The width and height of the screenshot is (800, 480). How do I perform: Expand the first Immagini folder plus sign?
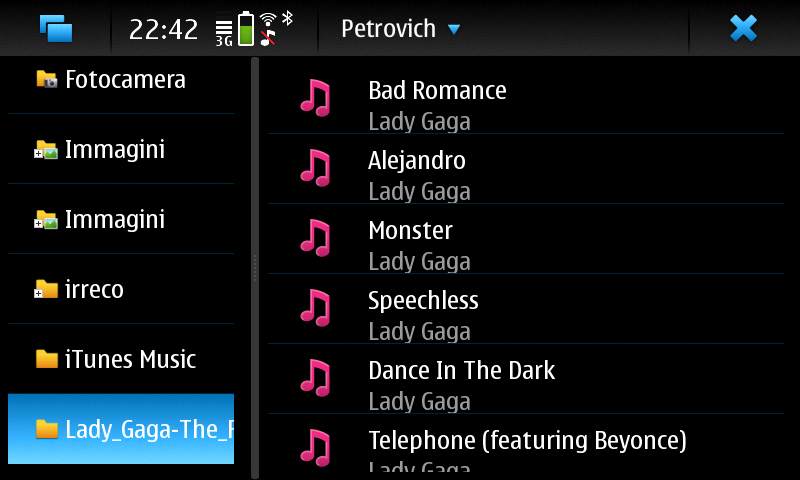coord(38,153)
